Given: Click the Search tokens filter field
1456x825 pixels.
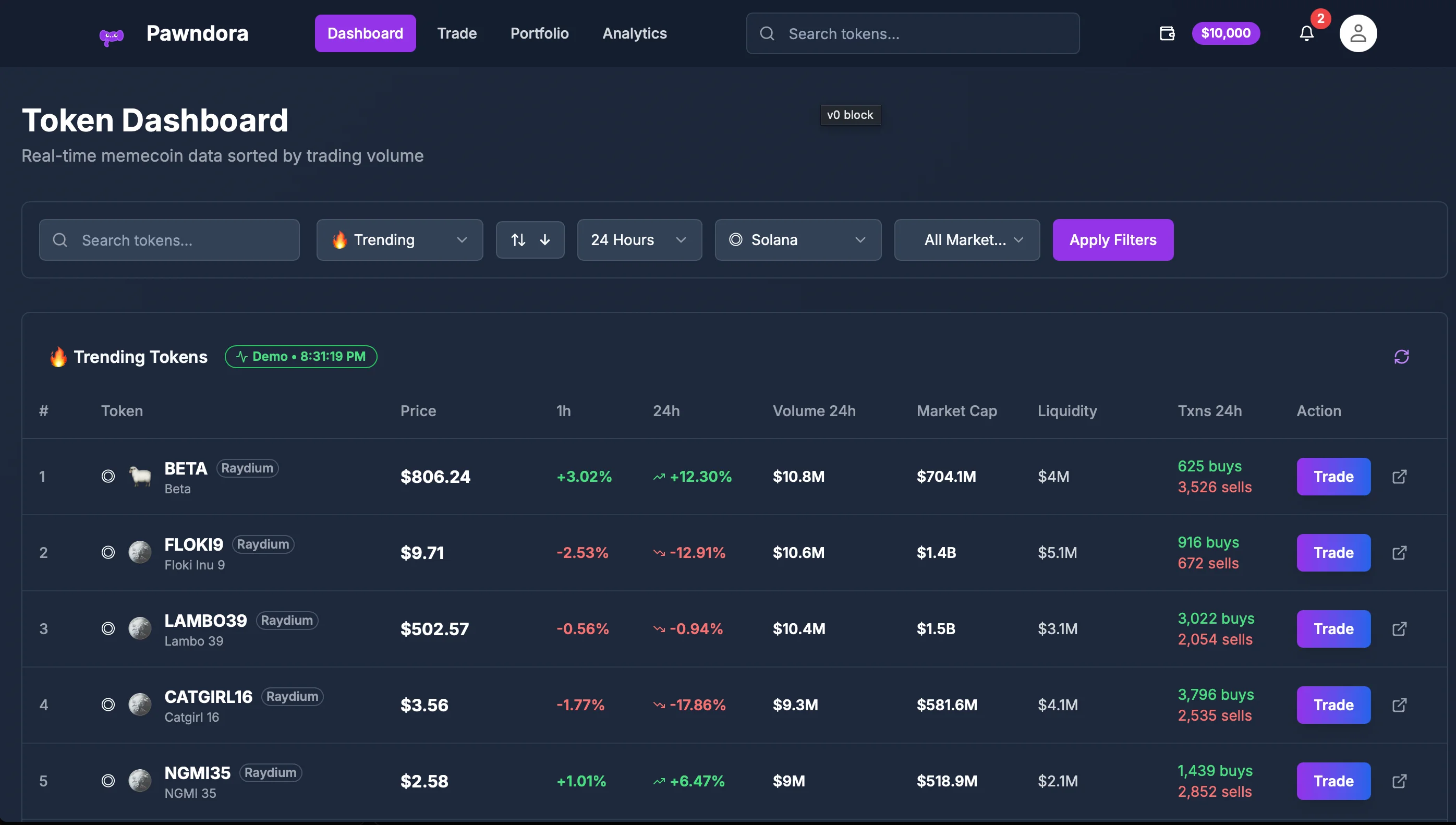Looking at the screenshot, I should pos(169,240).
